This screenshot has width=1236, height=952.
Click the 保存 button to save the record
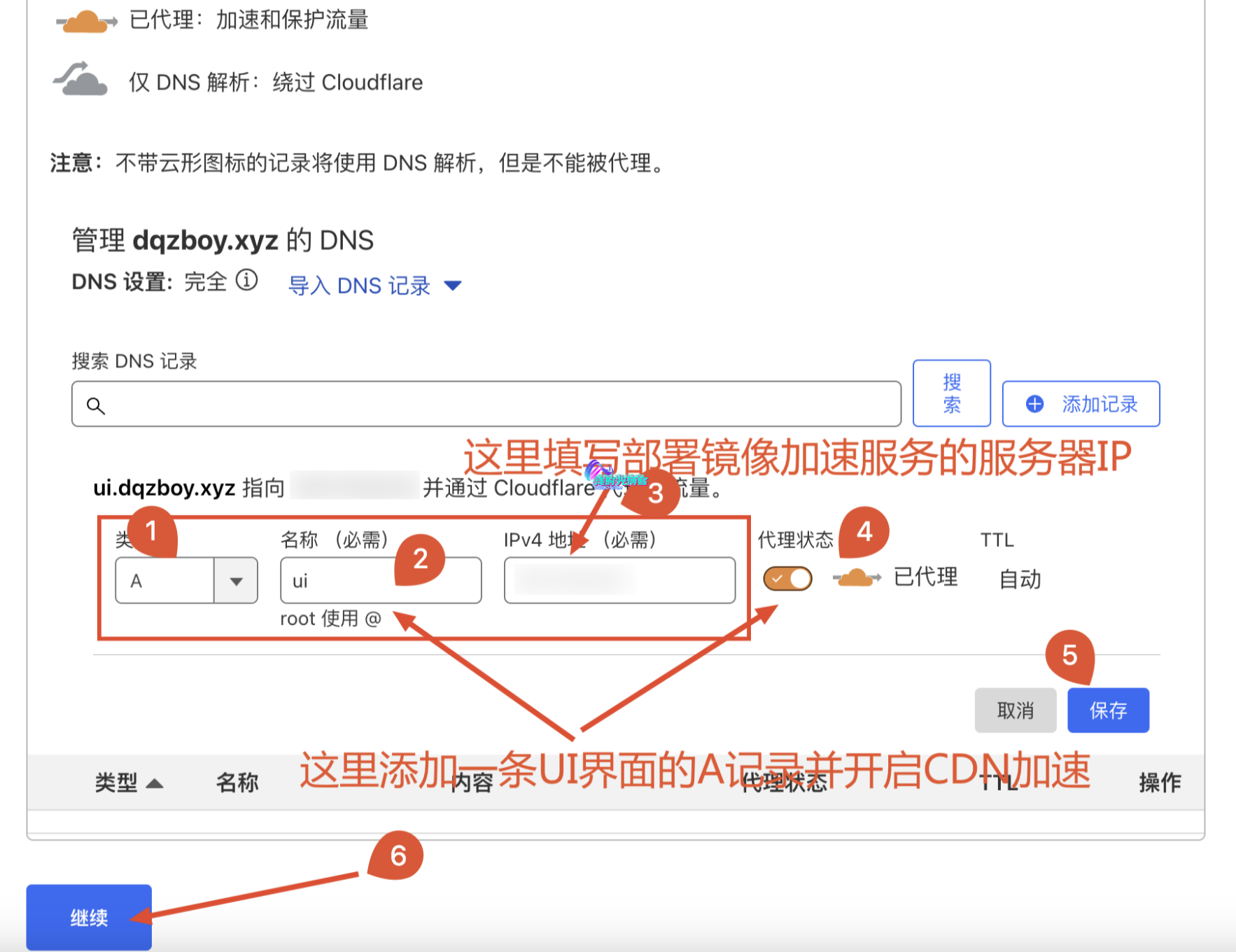point(1108,710)
